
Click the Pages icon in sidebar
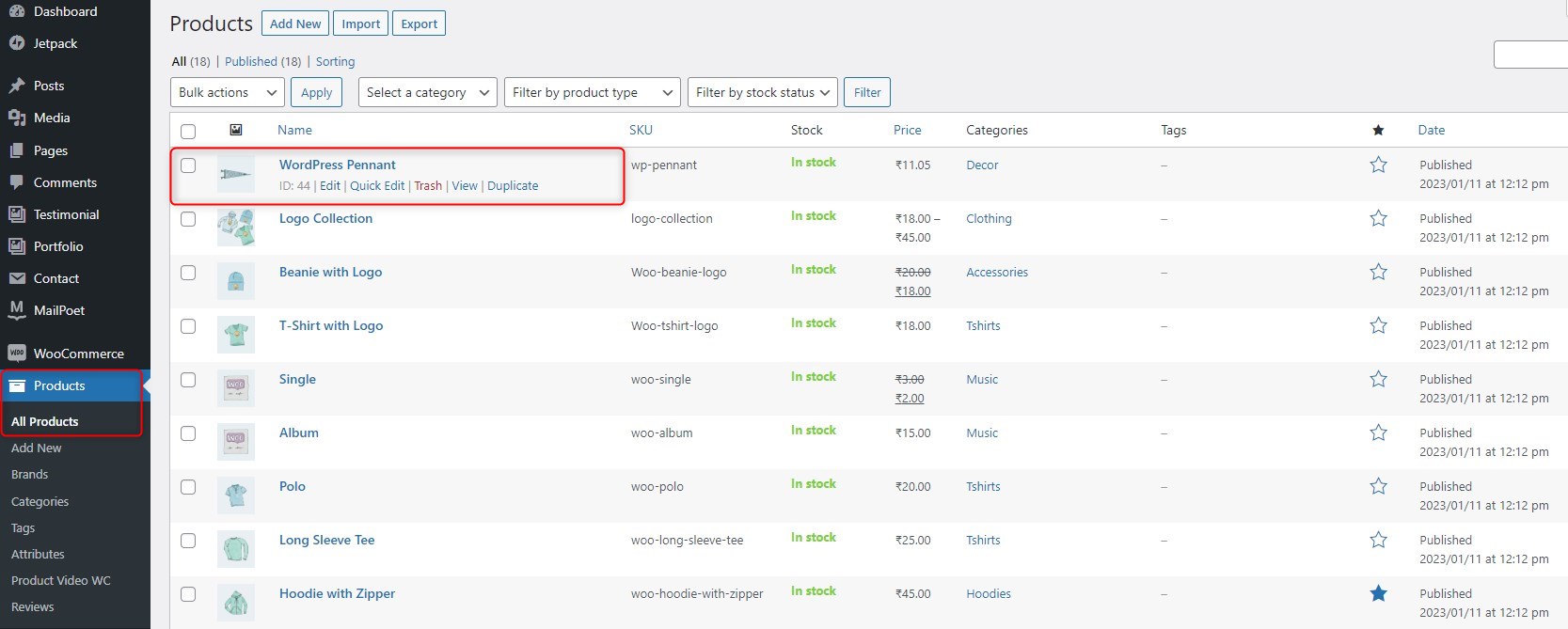tap(16, 150)
